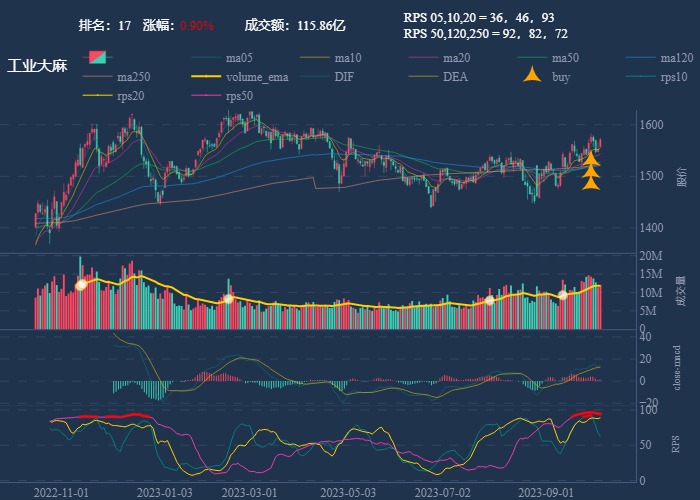Click the bottom buy arrow on price chart
Image resolution: width=700 pixels, height=500 pixels.
(x=591, y=183)
